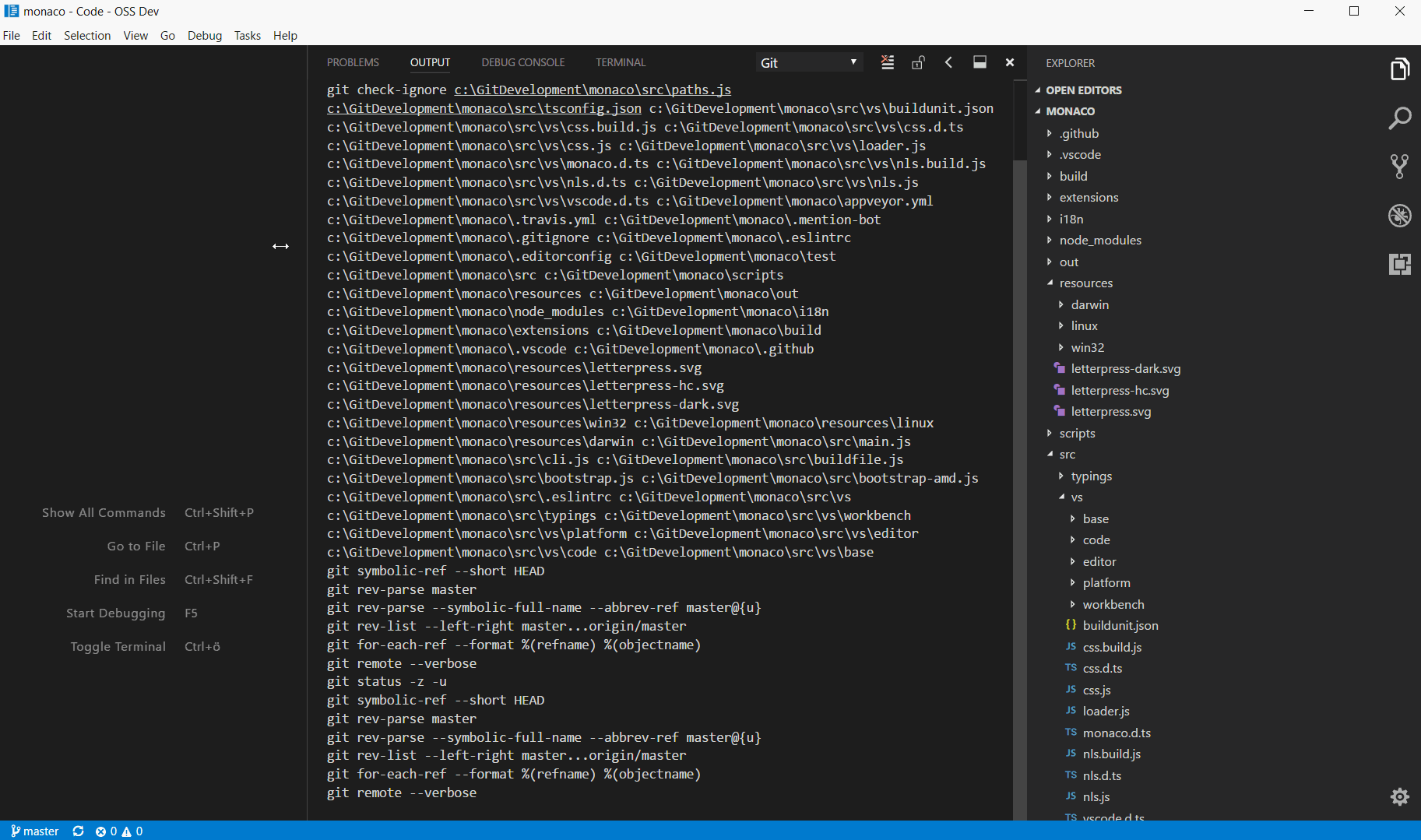
Task: Open errors and warnings count in status bar
Action: coord(119,831)
